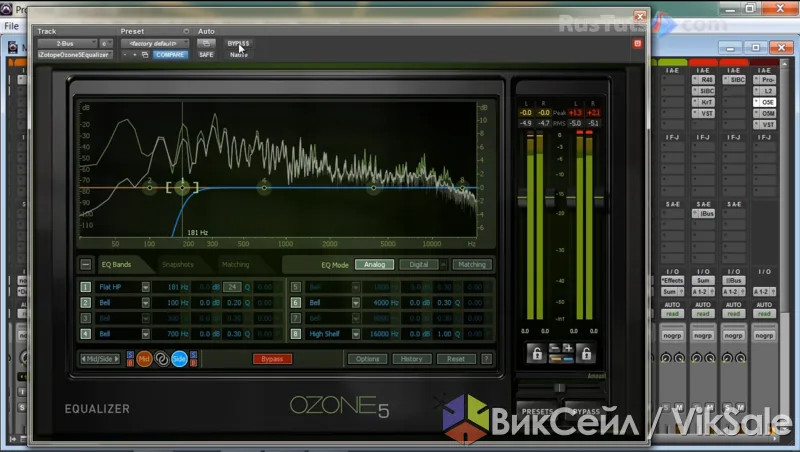Open the PRESETS button

[x=538, y=411]
